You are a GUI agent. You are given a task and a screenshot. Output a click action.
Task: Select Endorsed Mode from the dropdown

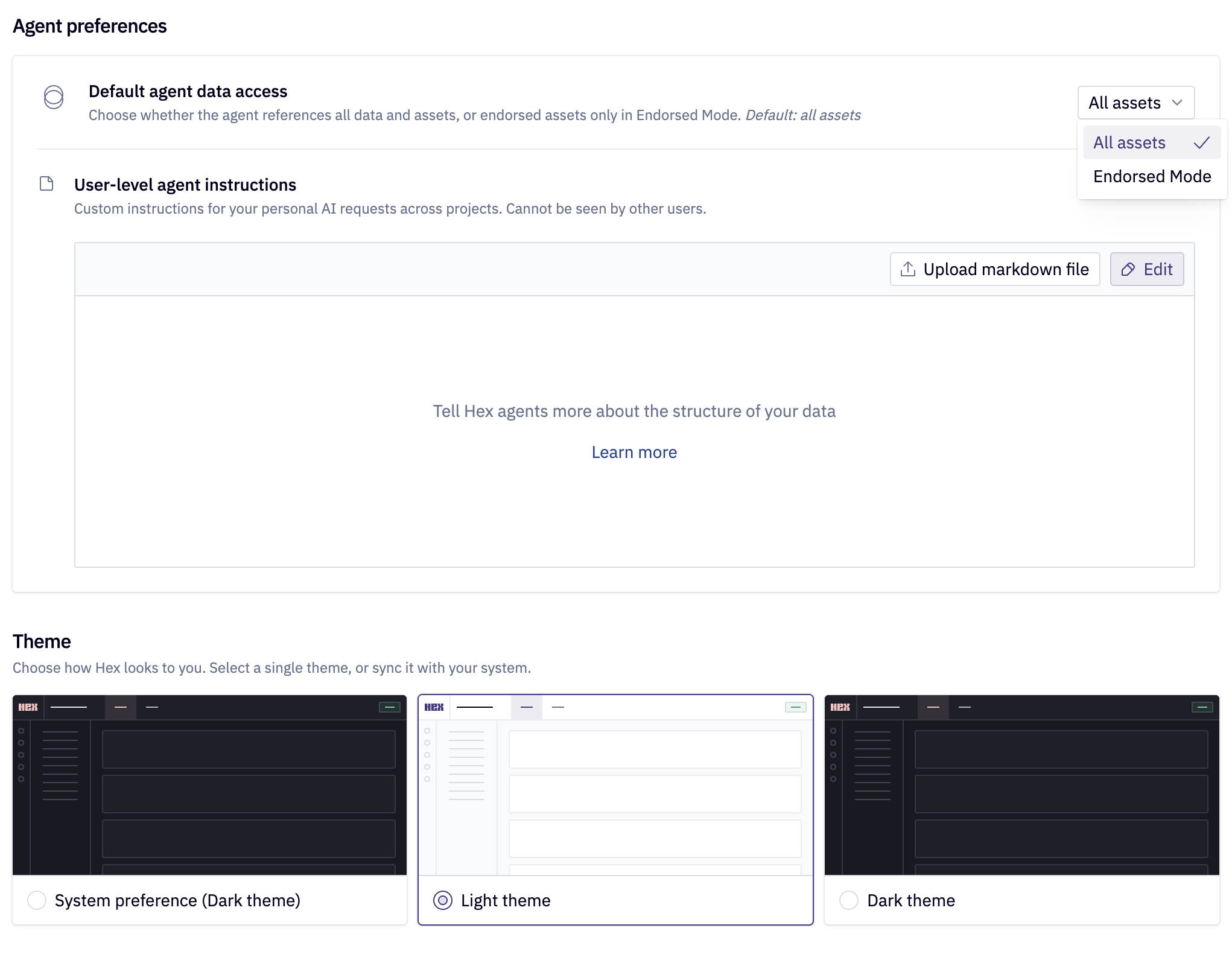tap(1151, 176)
